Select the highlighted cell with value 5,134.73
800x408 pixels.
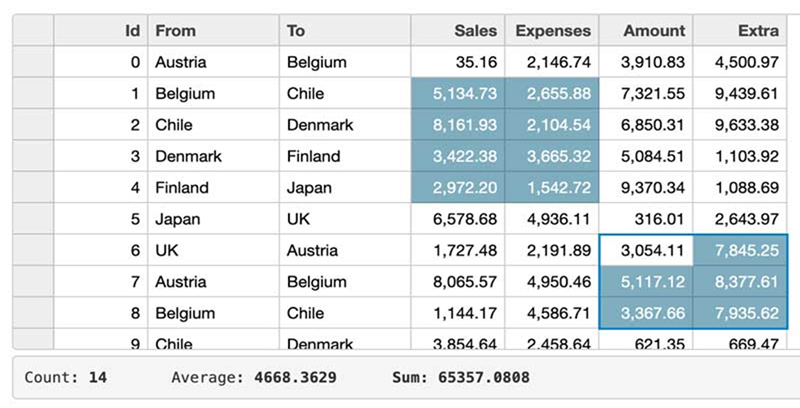click(458, 93)
